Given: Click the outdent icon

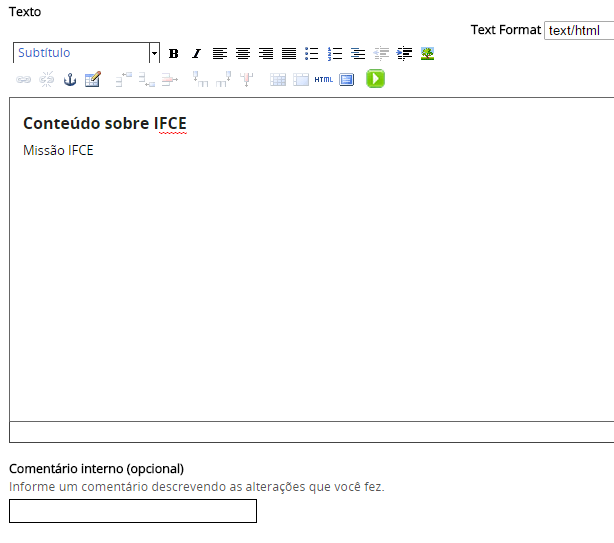Looking at the screenshot, I should coord(381,53).
